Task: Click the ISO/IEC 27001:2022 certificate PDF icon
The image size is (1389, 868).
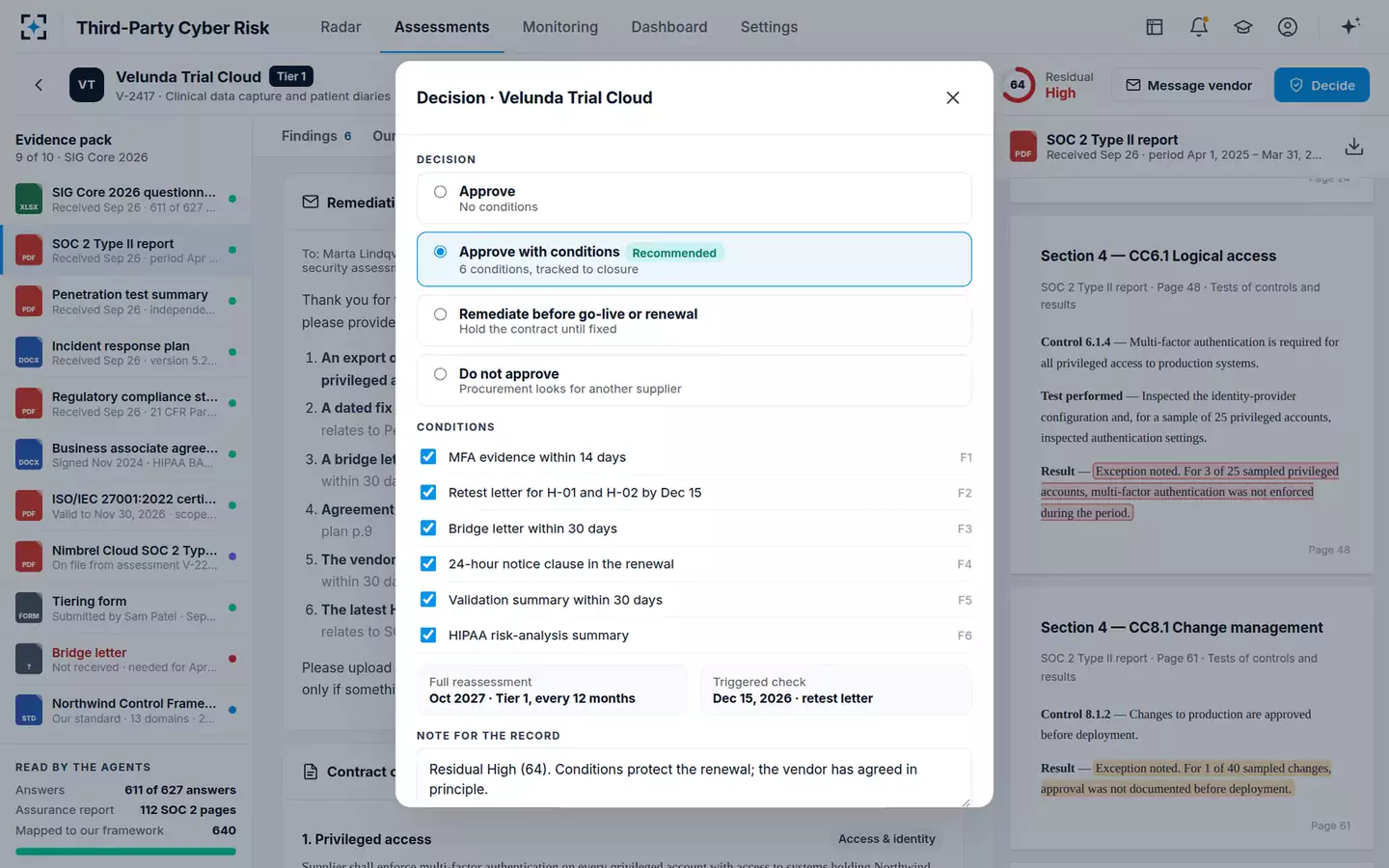Action: pyautogui.click(x=29, y=505)
